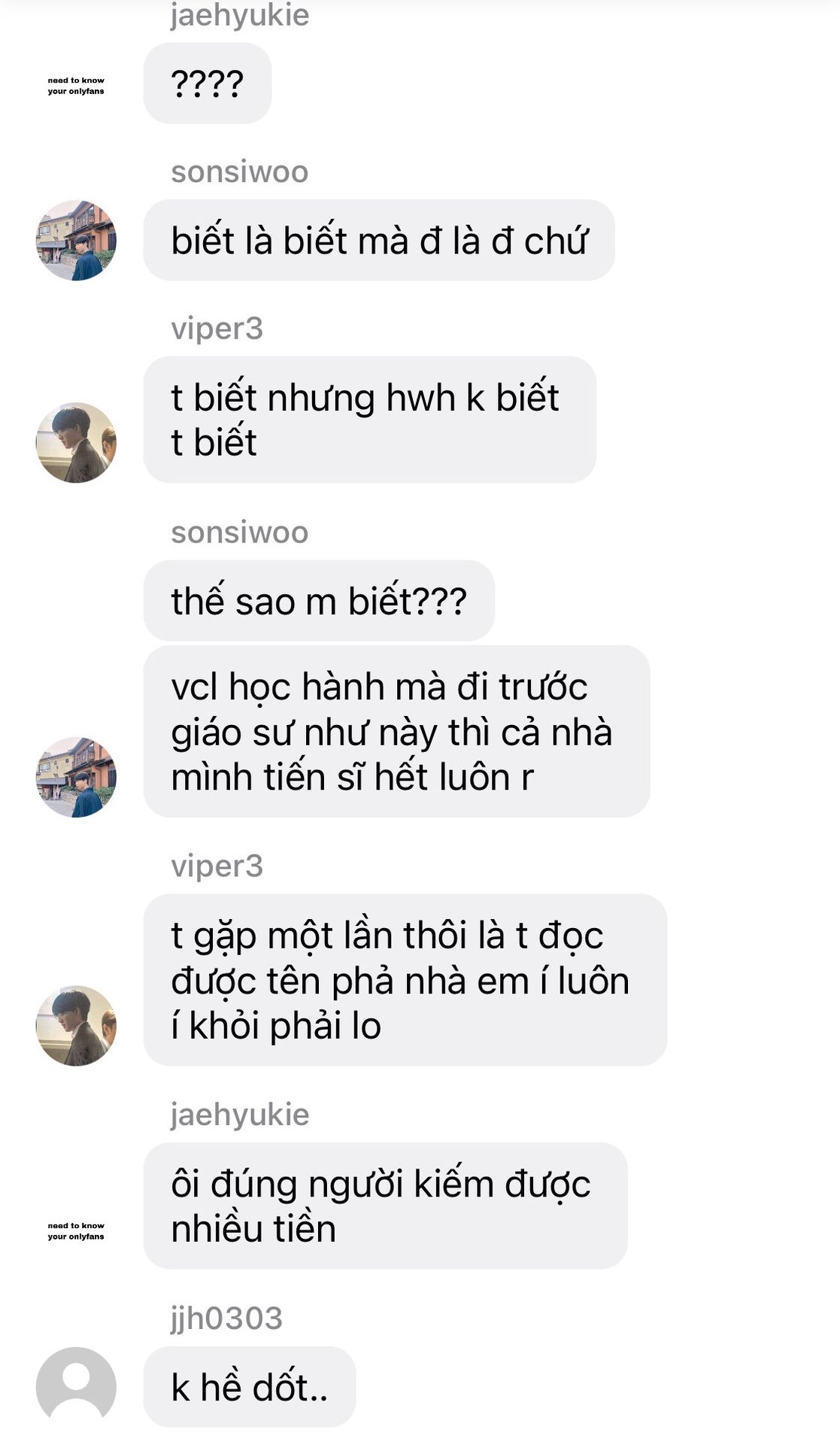Select the 'vcl học hành mà đi trước' bubble
The image size is (840, 1444).
click(x=396, y=731)
